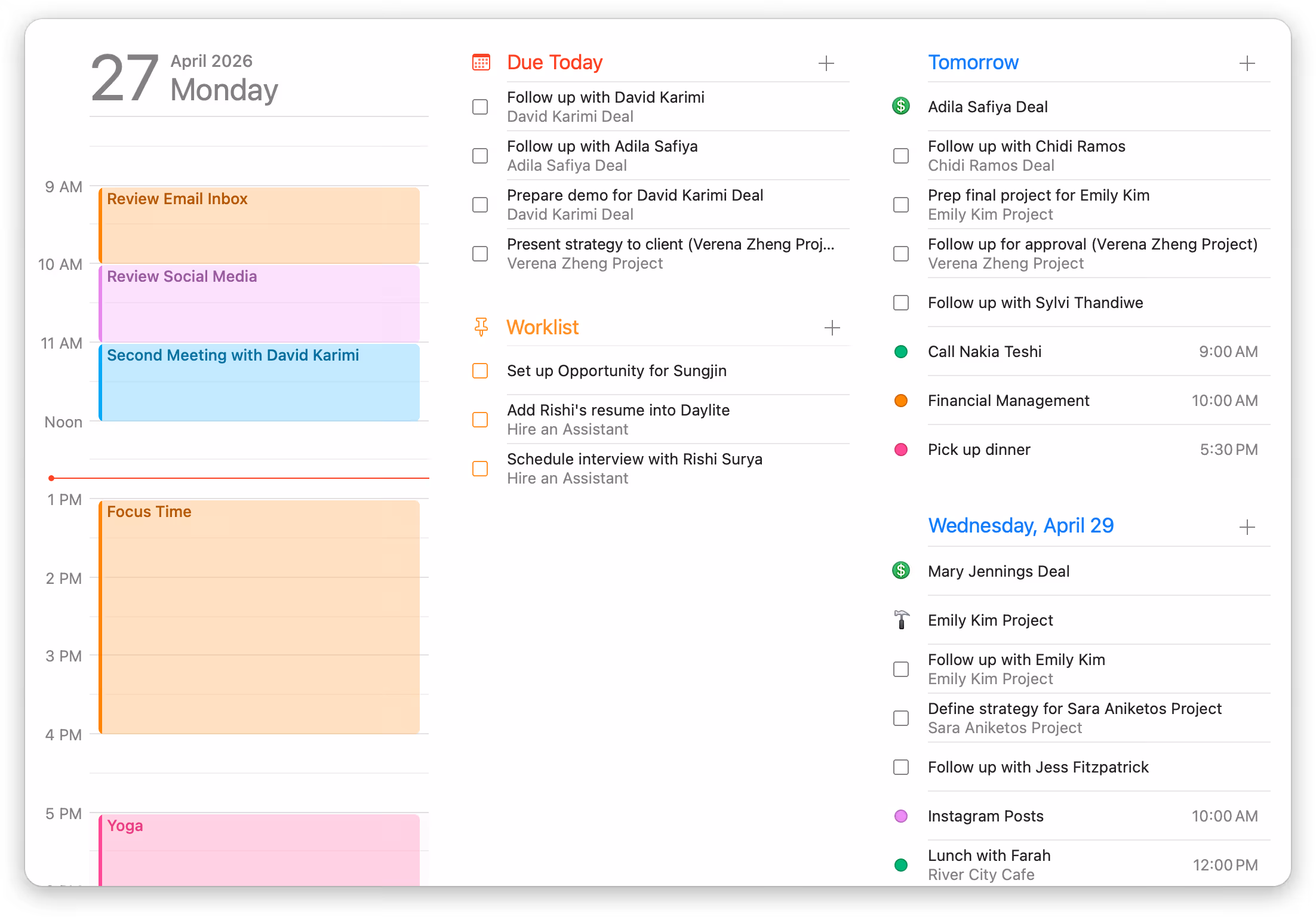Screen dimensions: 1316x917
Task: Add a new task to Due Today
Action: 826,63
